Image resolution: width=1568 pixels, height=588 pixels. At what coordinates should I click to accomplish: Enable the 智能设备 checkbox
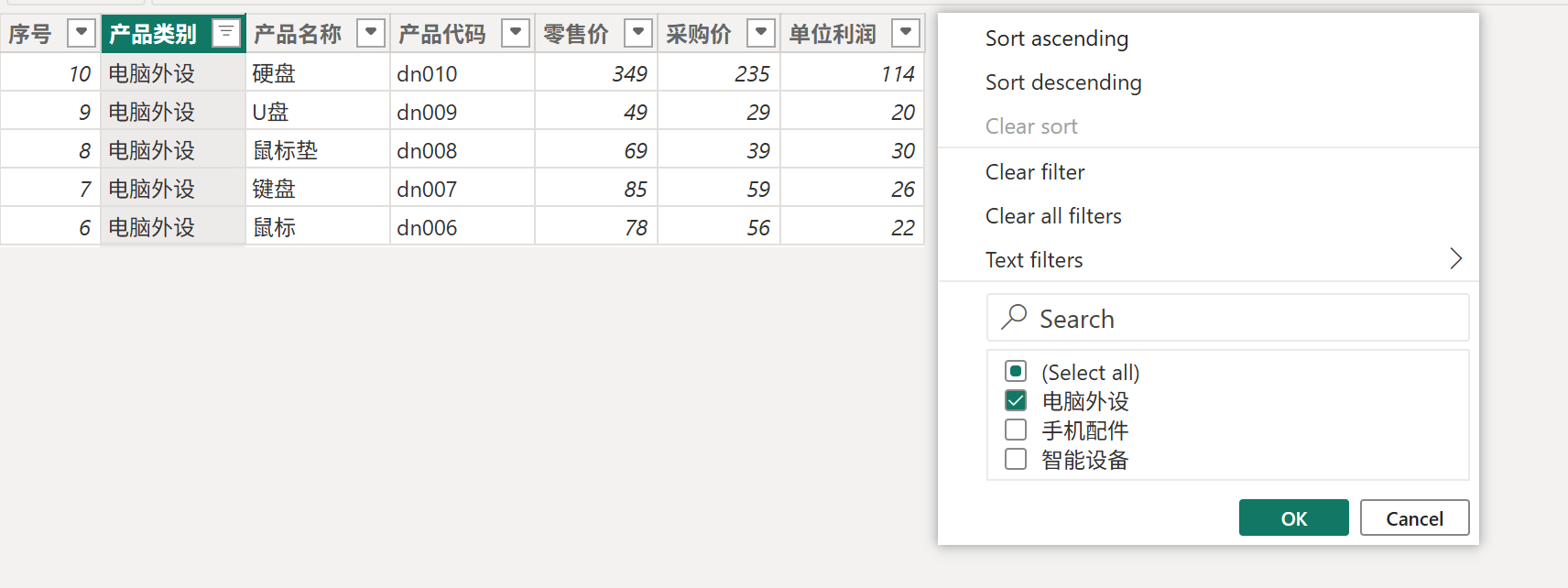(1016, 459)
